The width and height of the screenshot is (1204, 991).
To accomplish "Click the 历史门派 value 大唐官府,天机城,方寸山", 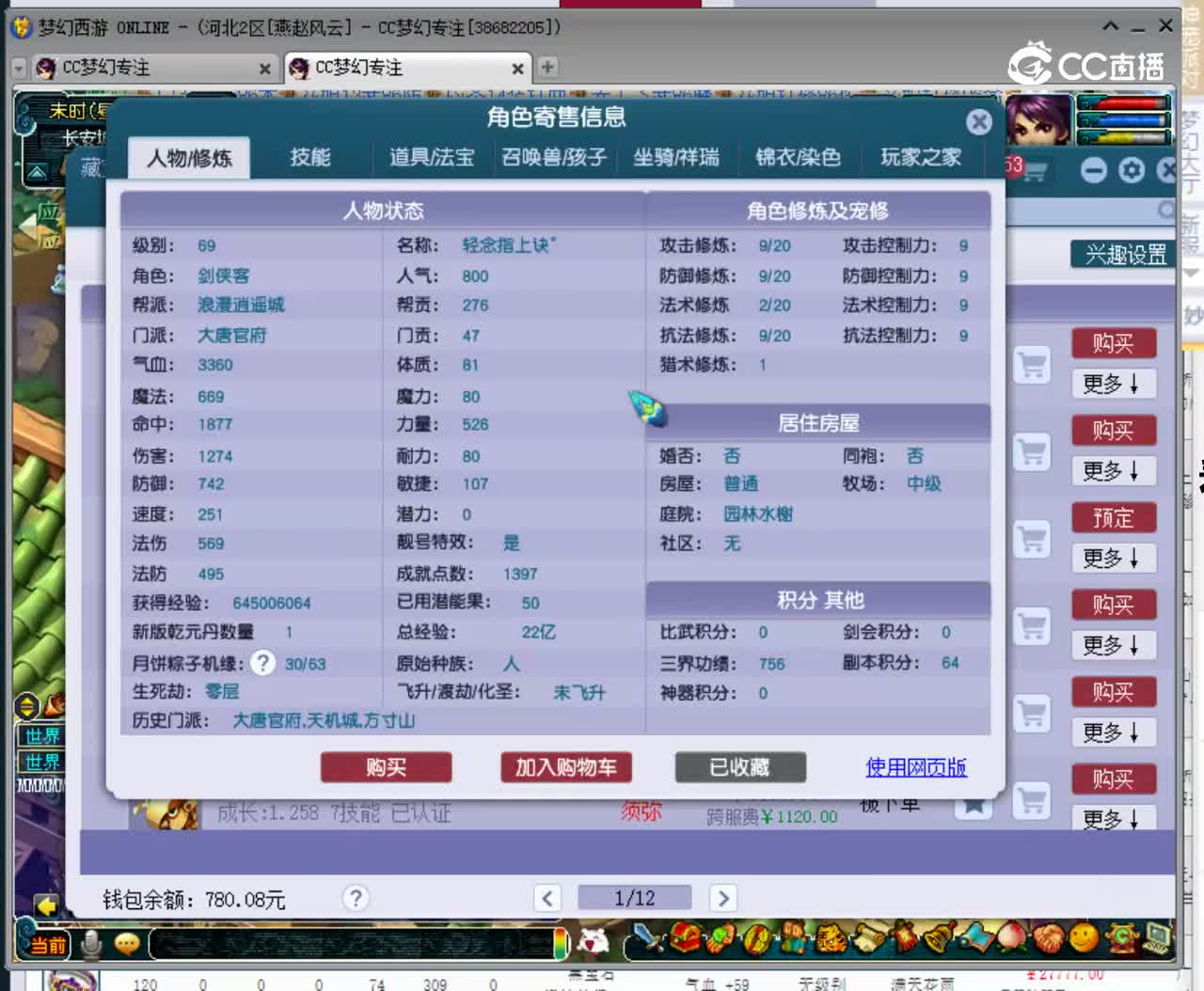I will point(324,720).
